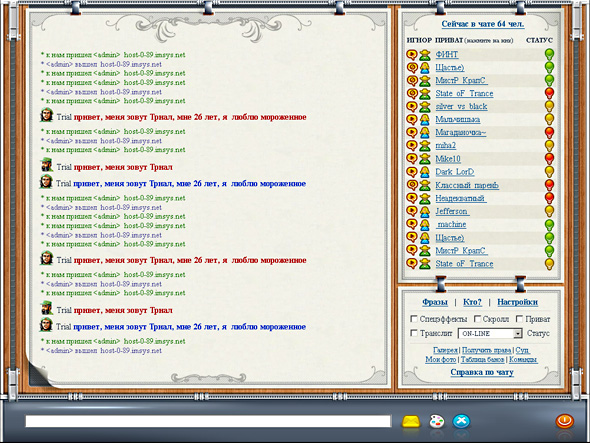The image size is (590, 443).
Task: Click the blue X clear icon
Action: tap(461, 421)
